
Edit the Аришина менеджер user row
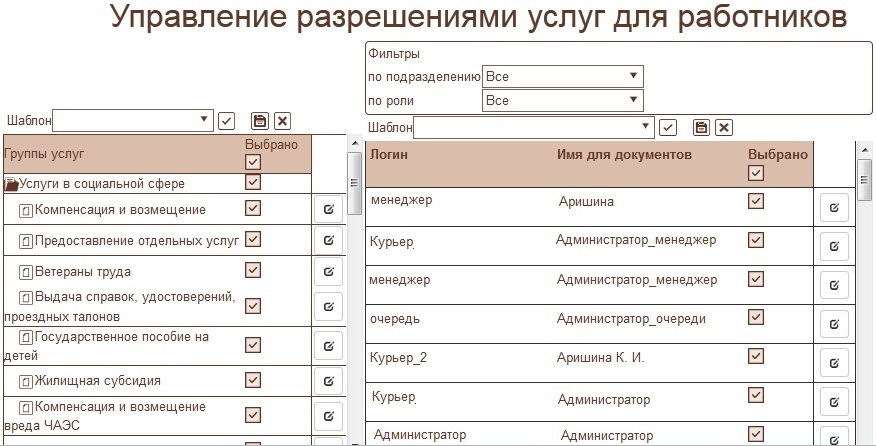(x=834, y=207)
